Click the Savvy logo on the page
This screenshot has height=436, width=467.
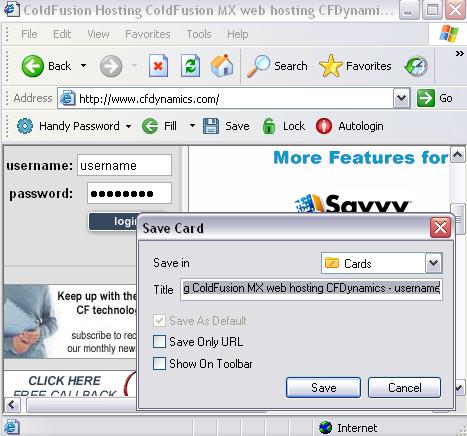click(352, 204)
